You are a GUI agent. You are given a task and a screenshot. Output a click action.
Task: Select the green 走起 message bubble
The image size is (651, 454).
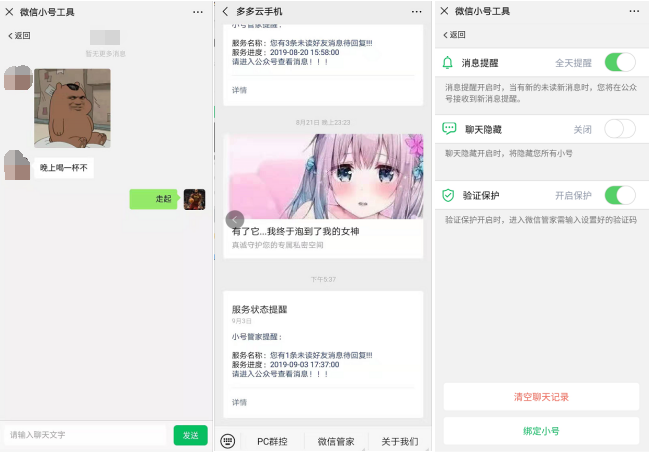pyautogui.click(x=154, y=199)
